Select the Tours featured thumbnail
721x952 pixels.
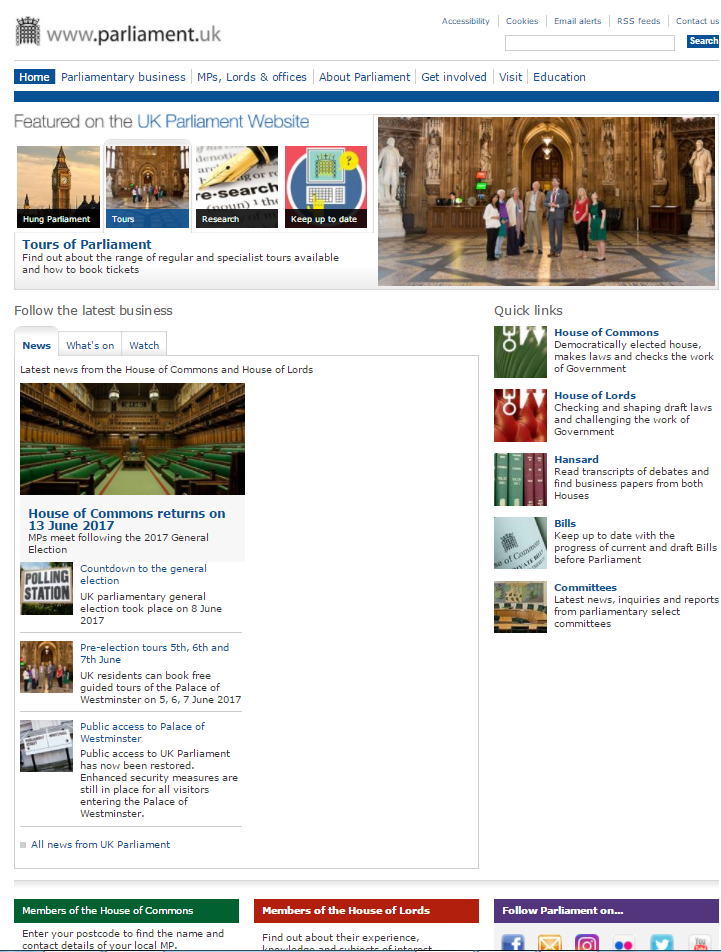(147, 186)
